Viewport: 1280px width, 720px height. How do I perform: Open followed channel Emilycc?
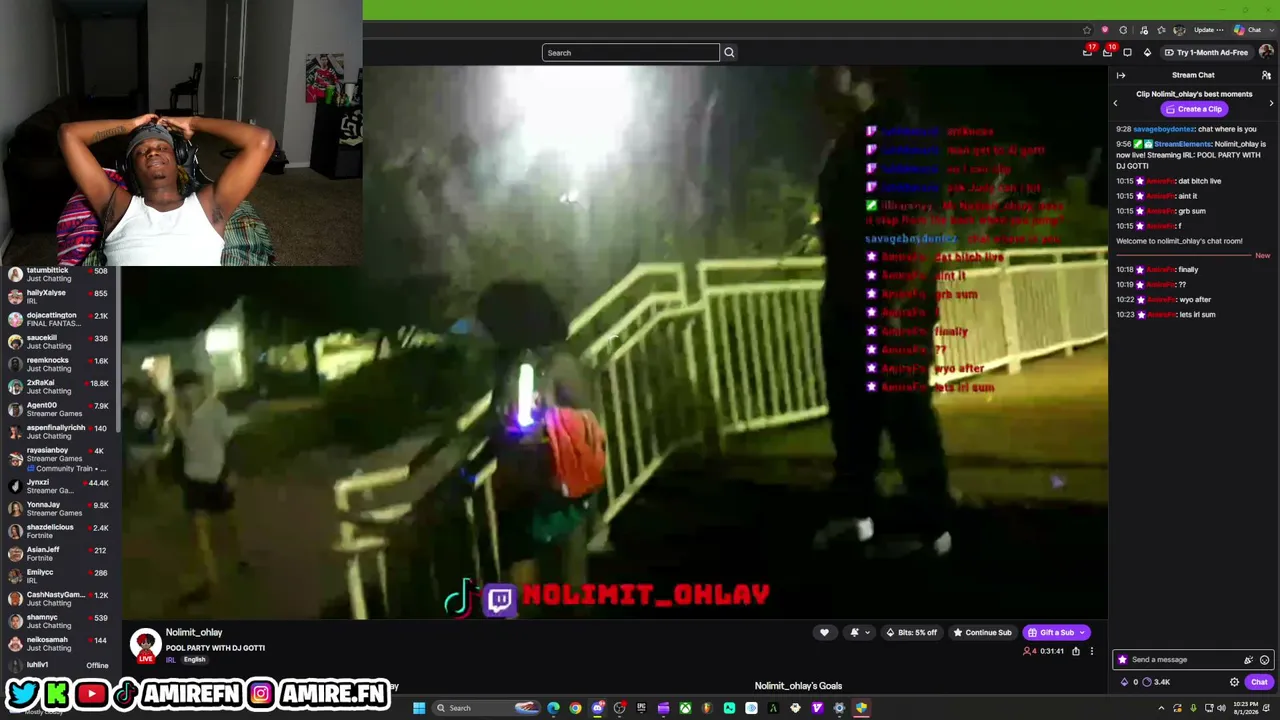pos(60,576)
